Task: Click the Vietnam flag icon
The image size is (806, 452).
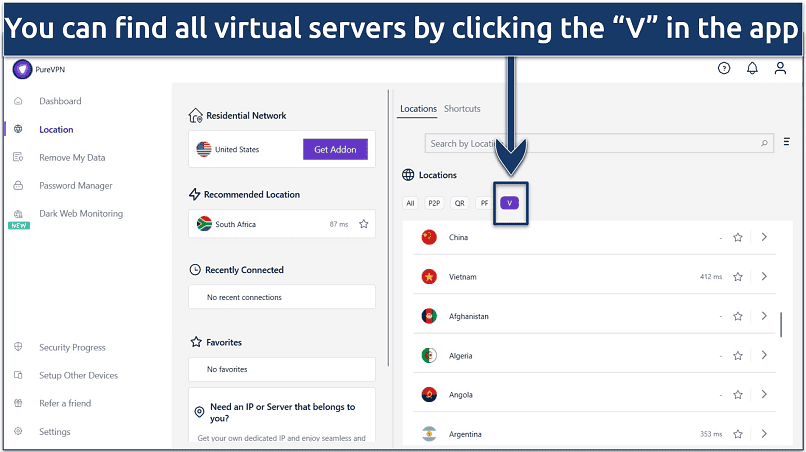Action: point(429,277)
